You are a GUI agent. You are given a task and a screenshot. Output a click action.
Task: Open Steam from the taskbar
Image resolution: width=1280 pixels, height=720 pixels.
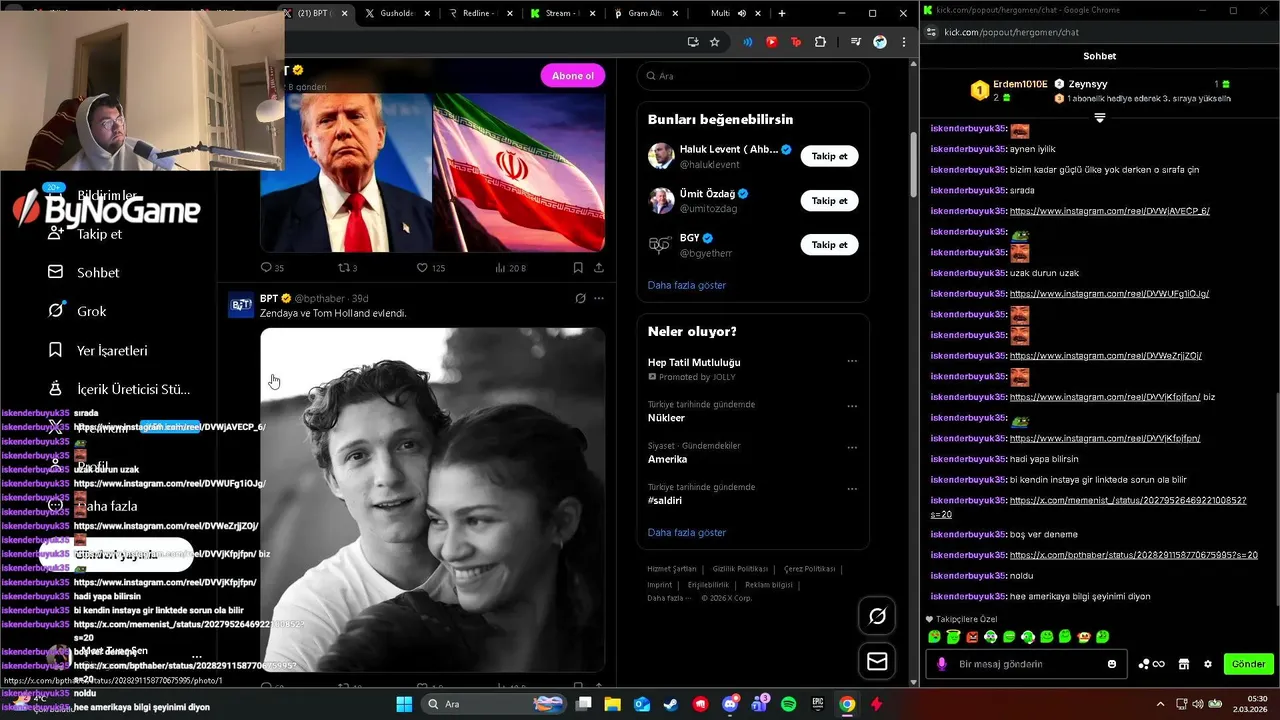[x=671, y=704]
